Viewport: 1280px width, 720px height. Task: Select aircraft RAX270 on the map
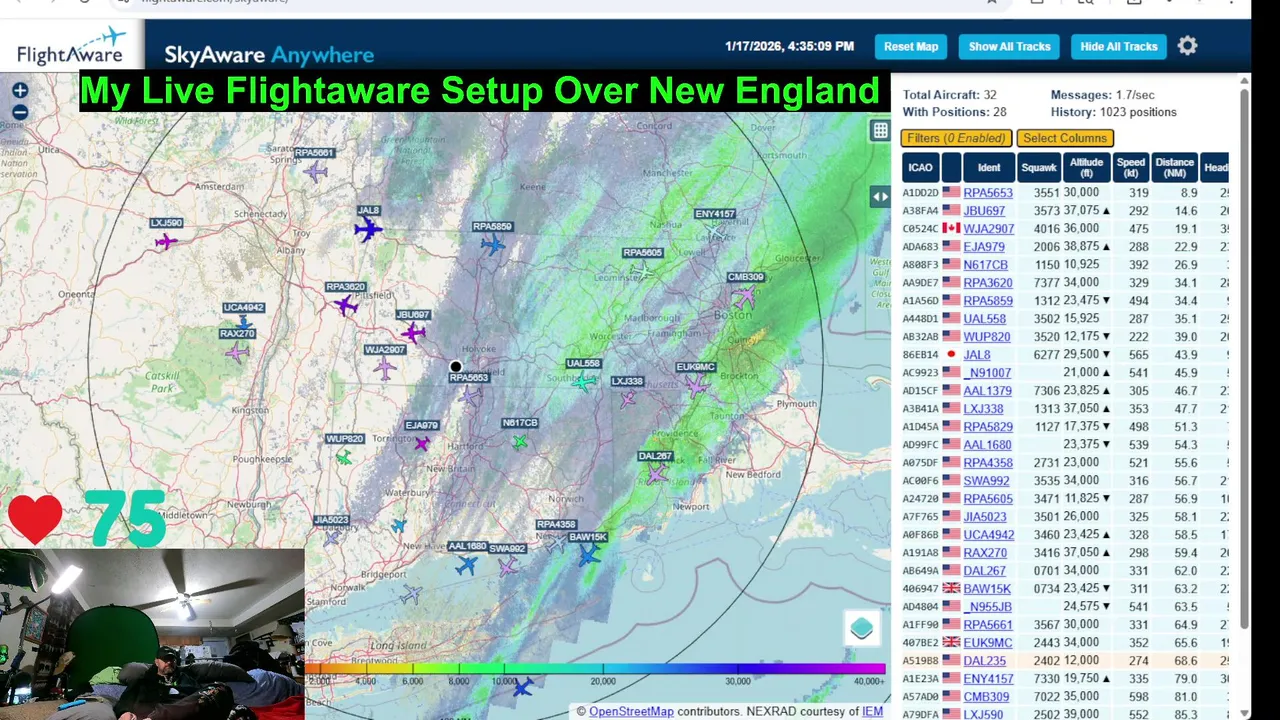237,351
